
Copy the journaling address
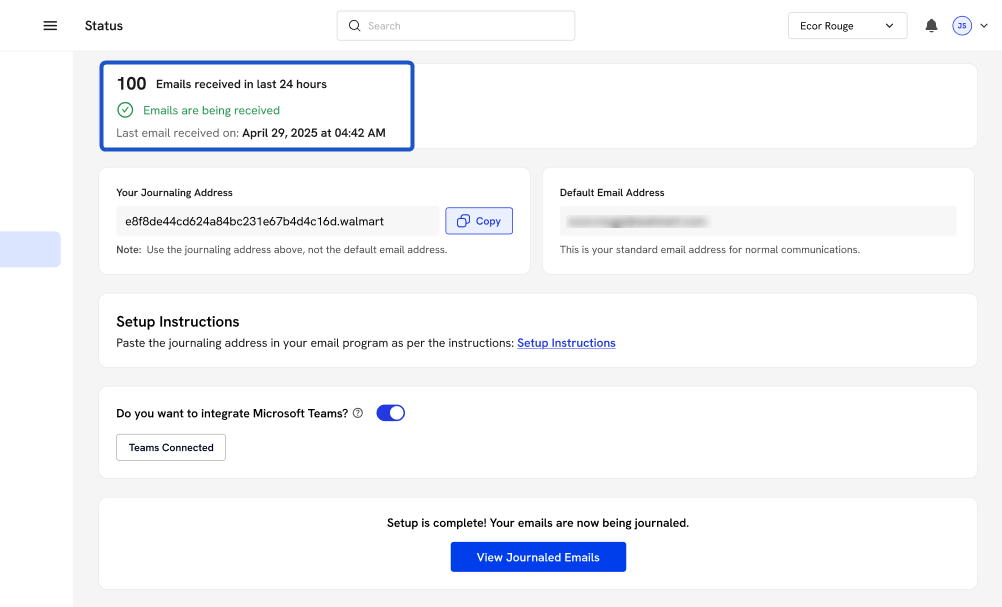pos(478,221)
